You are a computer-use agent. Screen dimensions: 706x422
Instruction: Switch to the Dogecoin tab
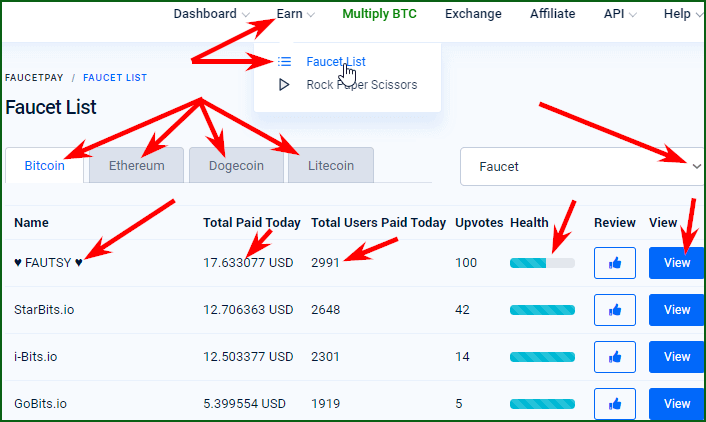point(236,165)
